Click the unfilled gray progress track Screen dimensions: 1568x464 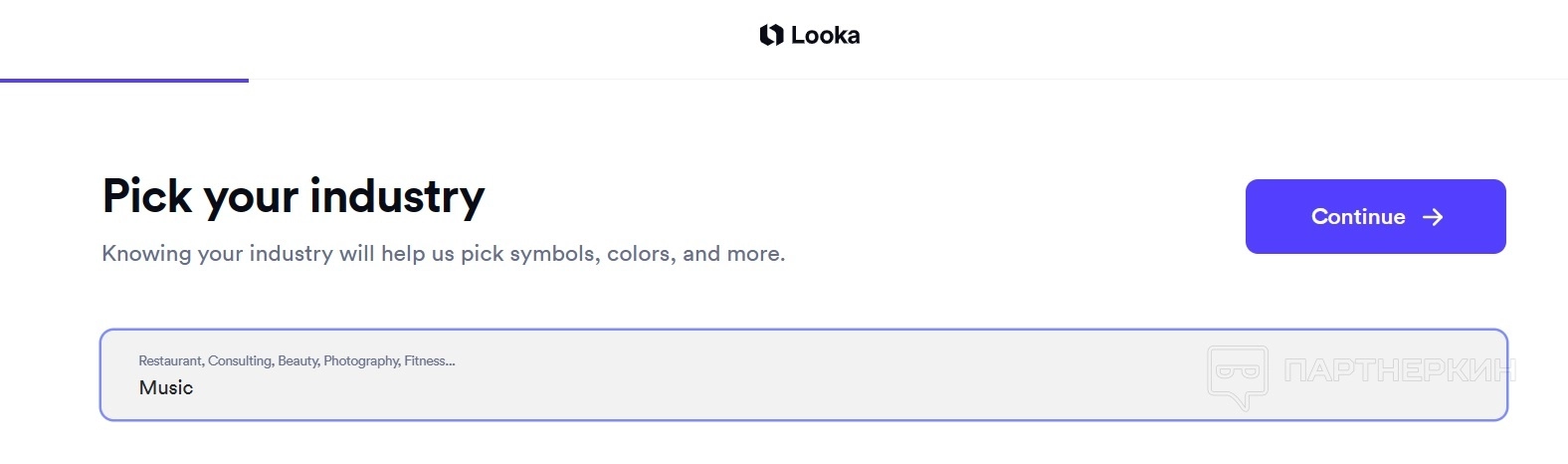pyautogui.click(x=895, y=80)
